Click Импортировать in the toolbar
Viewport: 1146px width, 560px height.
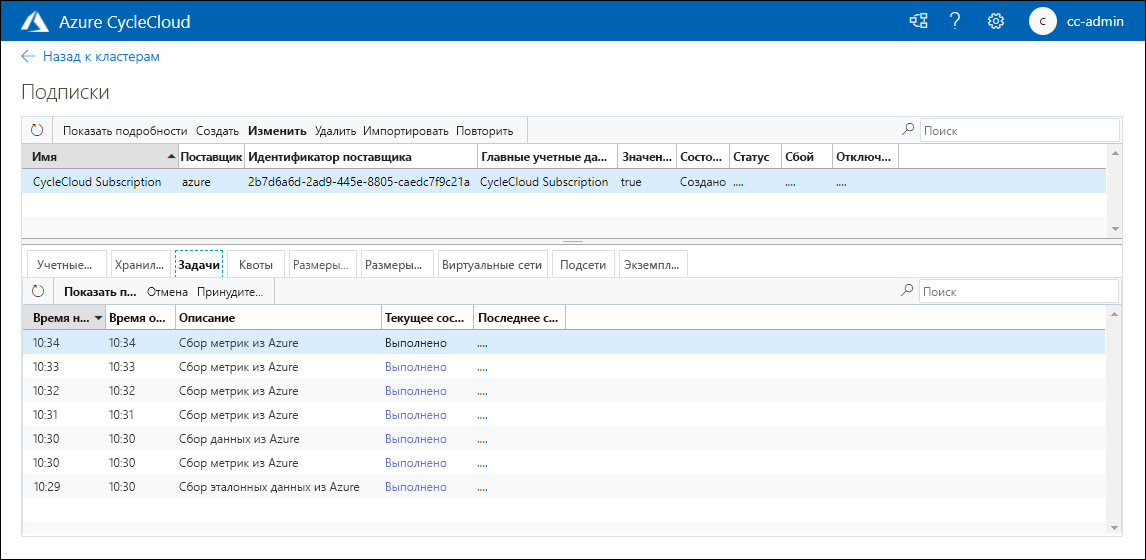[406, 131]
